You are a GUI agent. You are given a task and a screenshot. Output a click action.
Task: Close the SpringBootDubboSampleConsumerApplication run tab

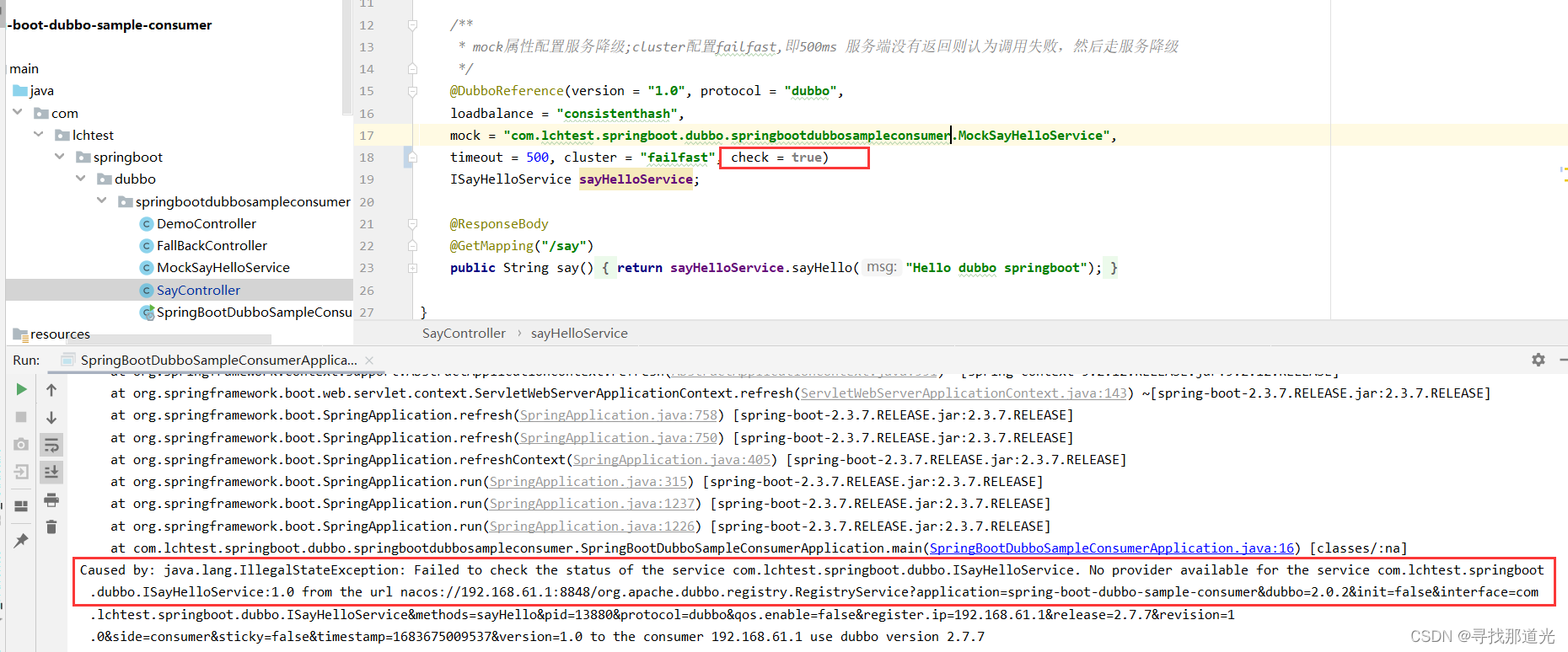pyautogui.click(x=369, y=360)
